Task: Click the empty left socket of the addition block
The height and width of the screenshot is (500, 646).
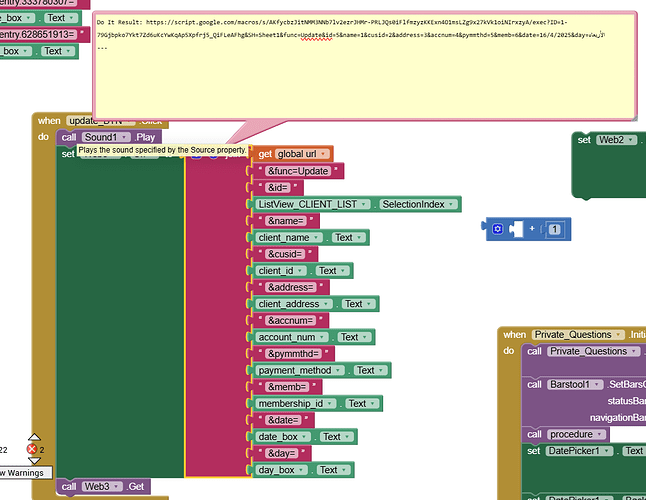Action: point(516,229)
